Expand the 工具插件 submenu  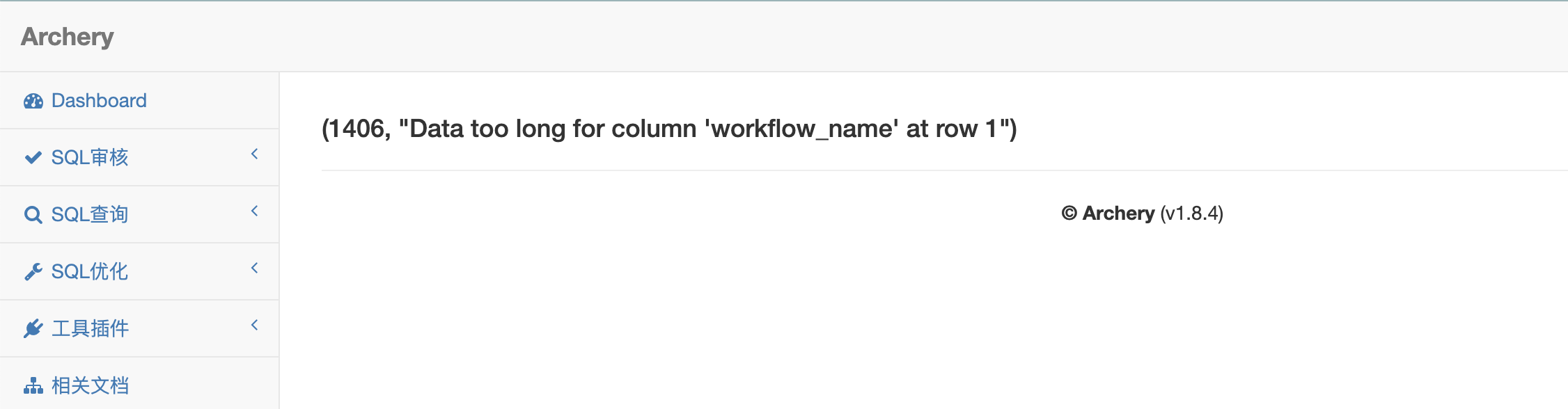253,328
